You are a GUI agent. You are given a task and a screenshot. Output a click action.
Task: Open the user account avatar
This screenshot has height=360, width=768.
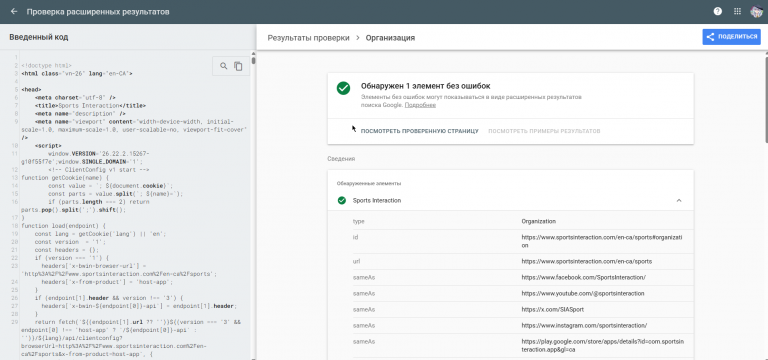point(757,12)
